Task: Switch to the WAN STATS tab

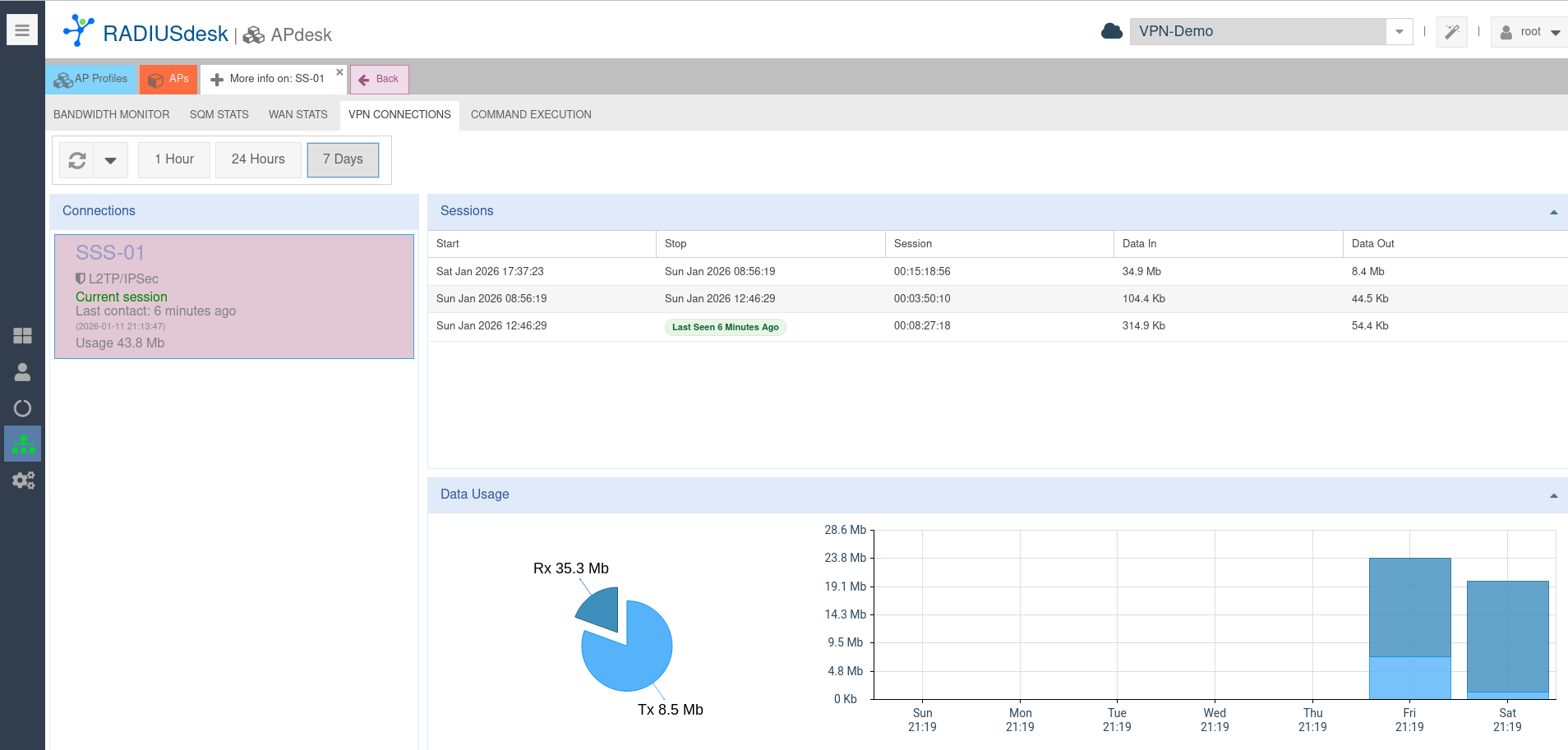Action: click(297, 114)
